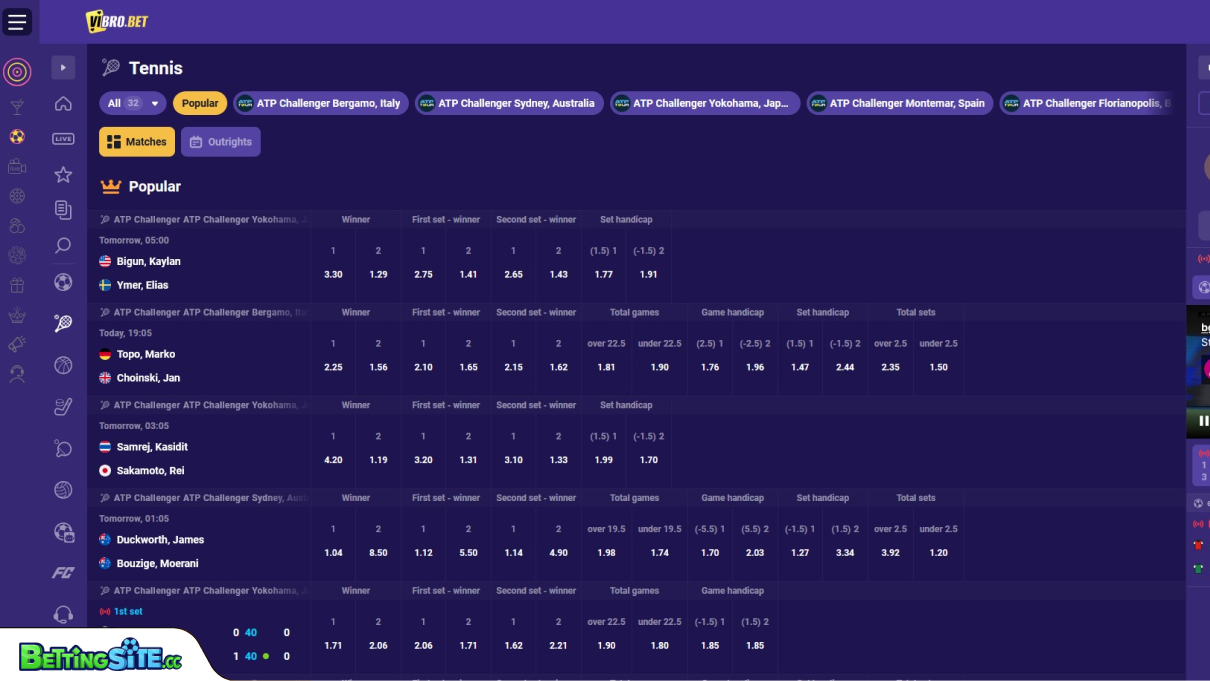The height and width of the screenshot is (681, 1210).
Task: Expand the hamburger menu
Action: [x=17, y=21]
